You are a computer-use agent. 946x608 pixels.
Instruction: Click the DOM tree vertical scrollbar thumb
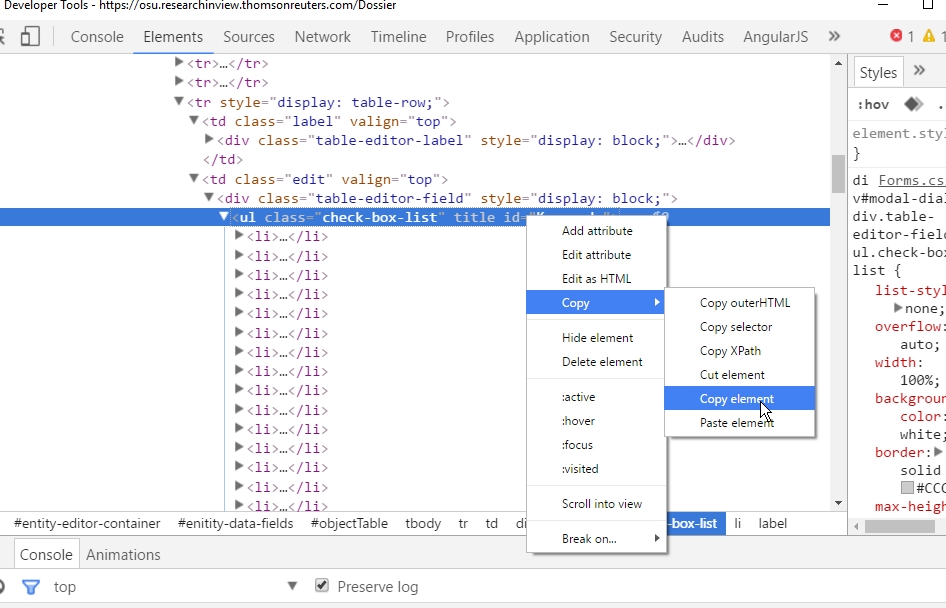pyautogui.click(x=838, y=174)
